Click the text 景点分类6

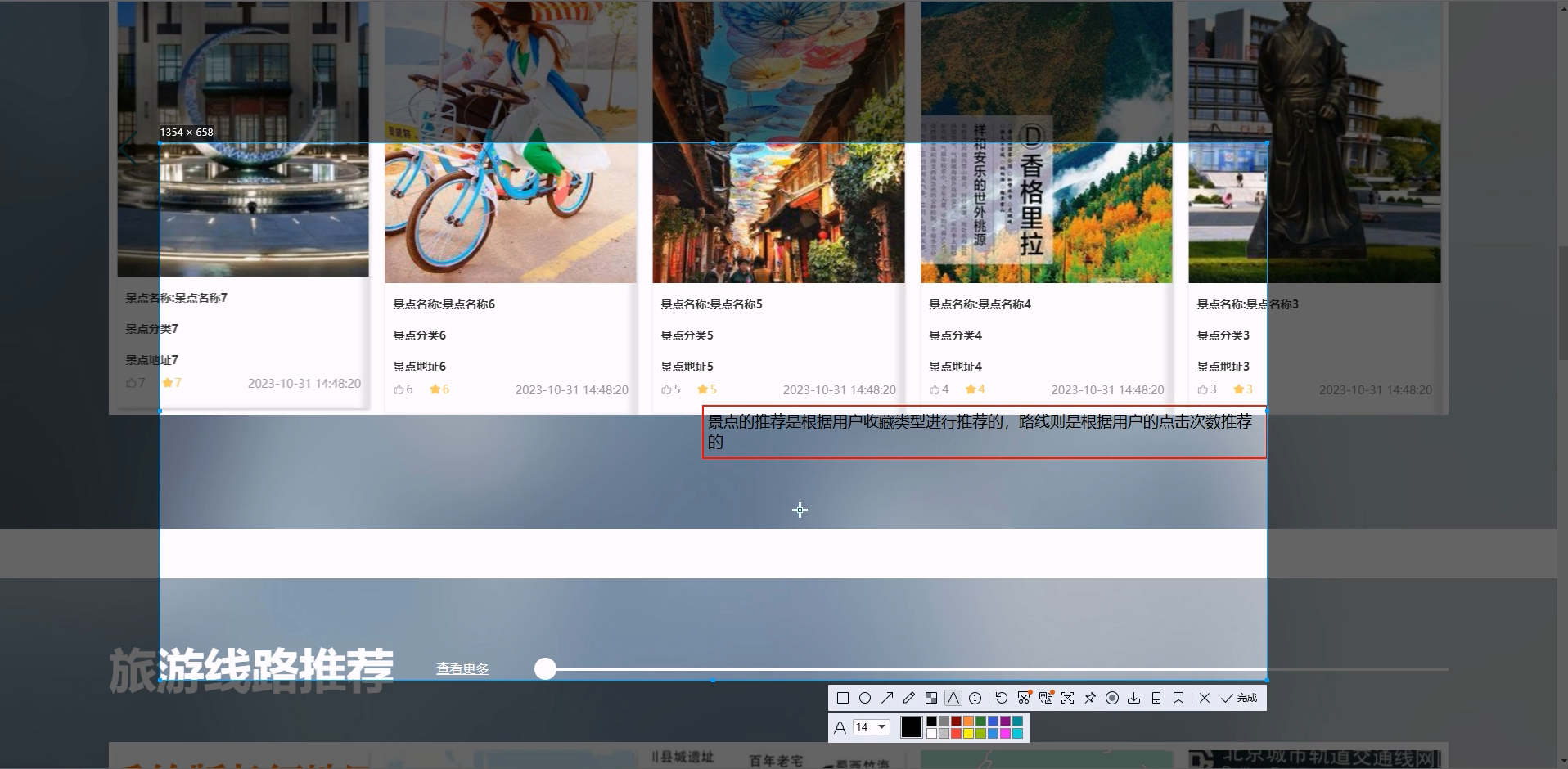click(x=419, y=335)
